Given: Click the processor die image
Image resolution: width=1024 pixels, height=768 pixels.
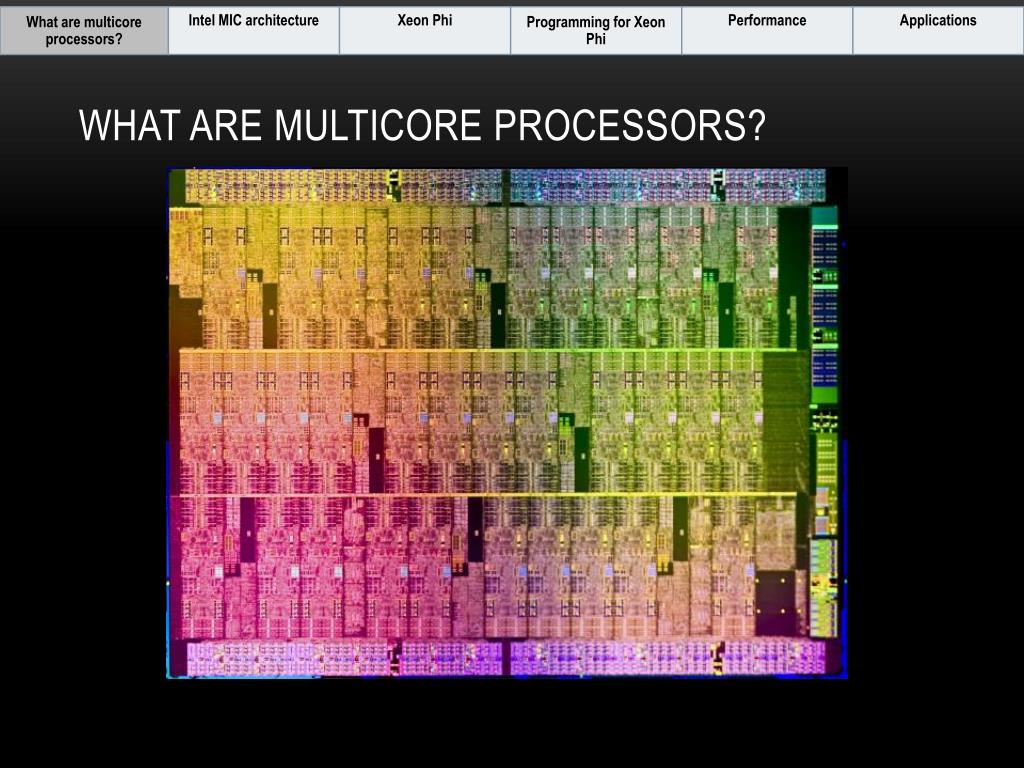Looking at the screenshot, I should 507,423.
